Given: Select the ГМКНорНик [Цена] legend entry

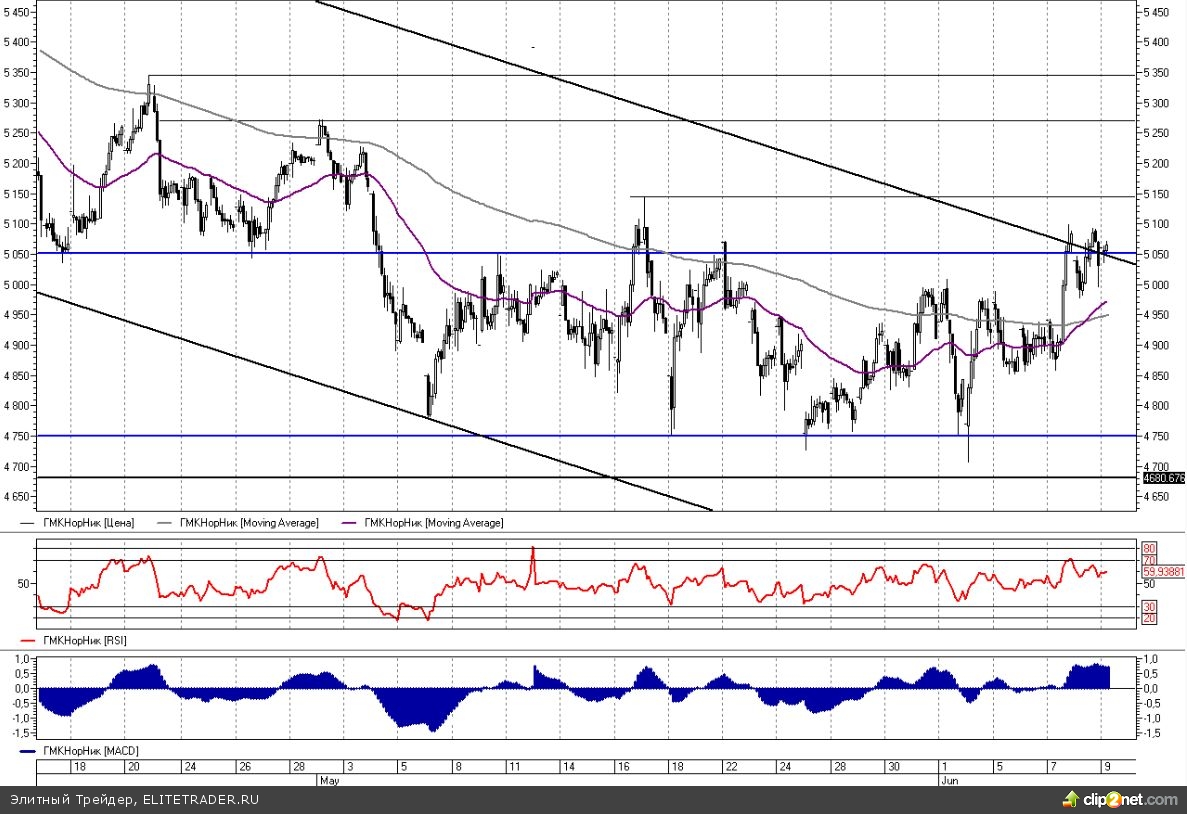Looking at the screenshot, I should point(88,523).
